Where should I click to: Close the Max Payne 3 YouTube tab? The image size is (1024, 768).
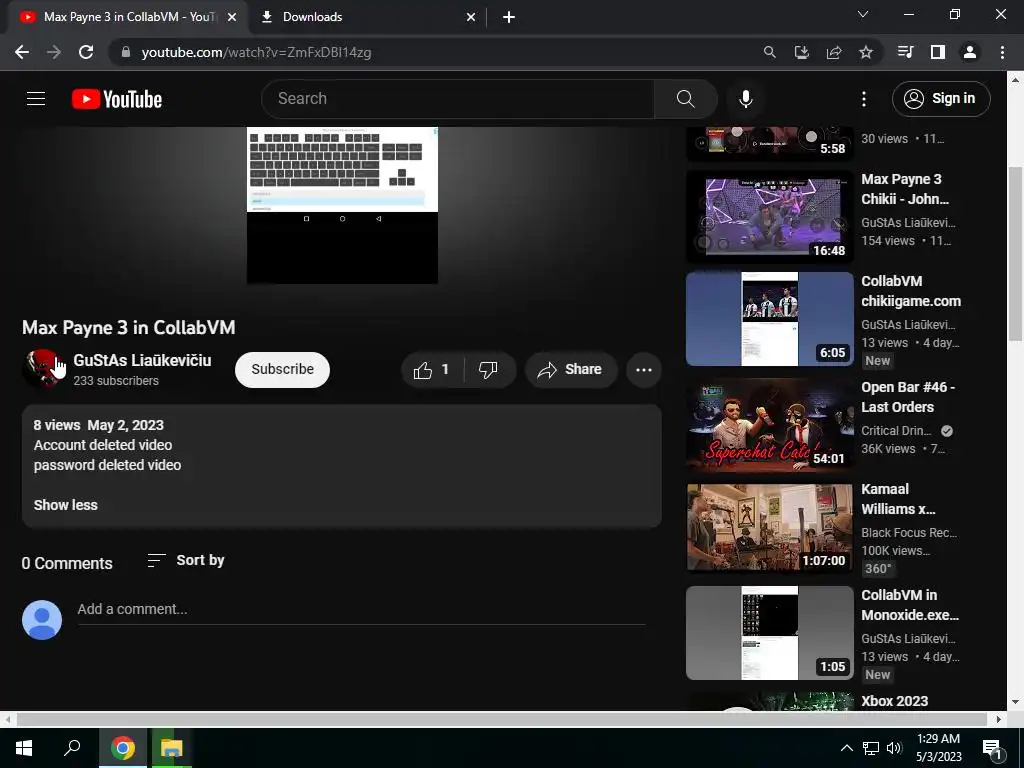click(232, 18)
